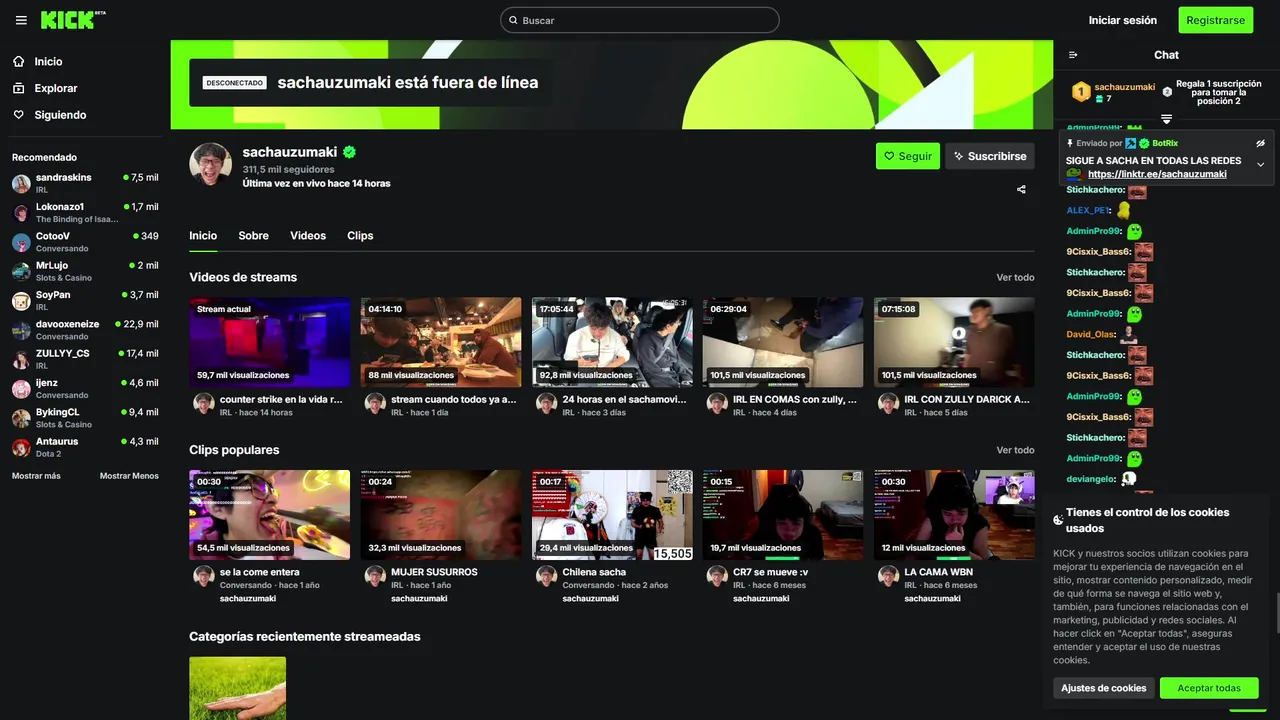Open the hamburger menu at top left
Viewport: 1280px width, 720px height.
[x=21, y=20]
